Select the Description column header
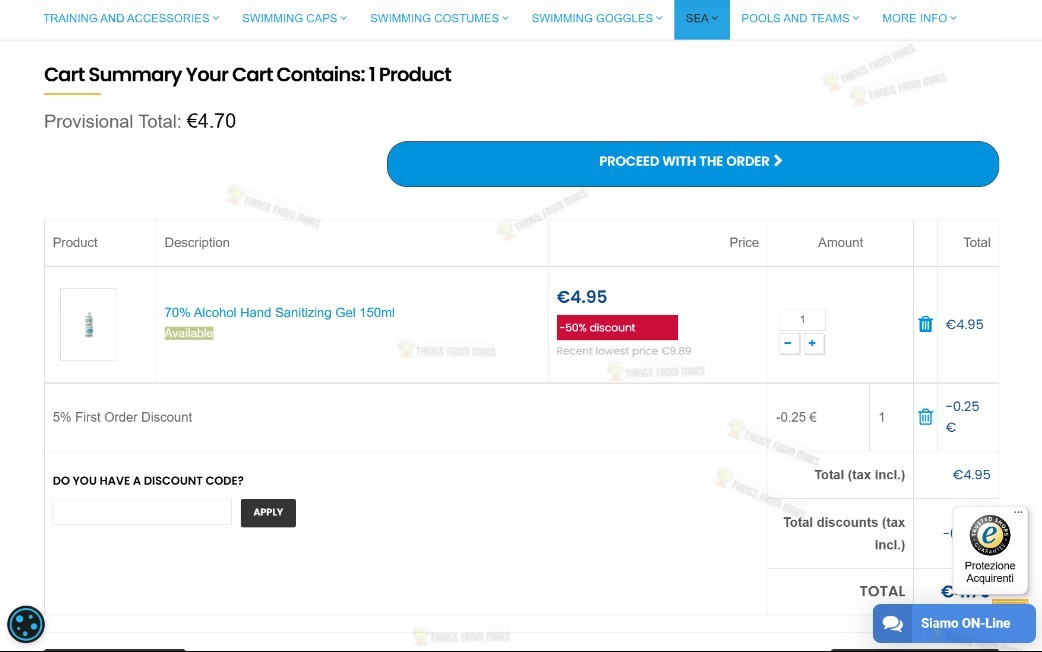The image size is (1042, 652). [197, 243]
